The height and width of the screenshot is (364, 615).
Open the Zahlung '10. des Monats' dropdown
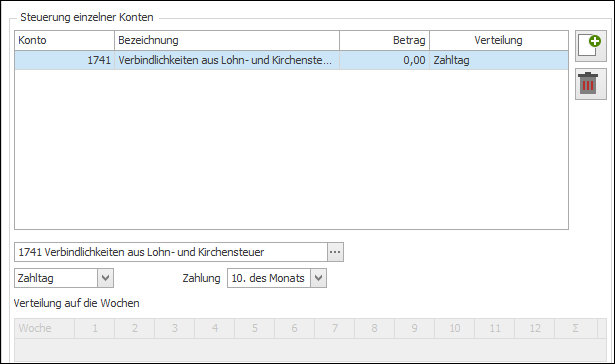pos(318,278)
